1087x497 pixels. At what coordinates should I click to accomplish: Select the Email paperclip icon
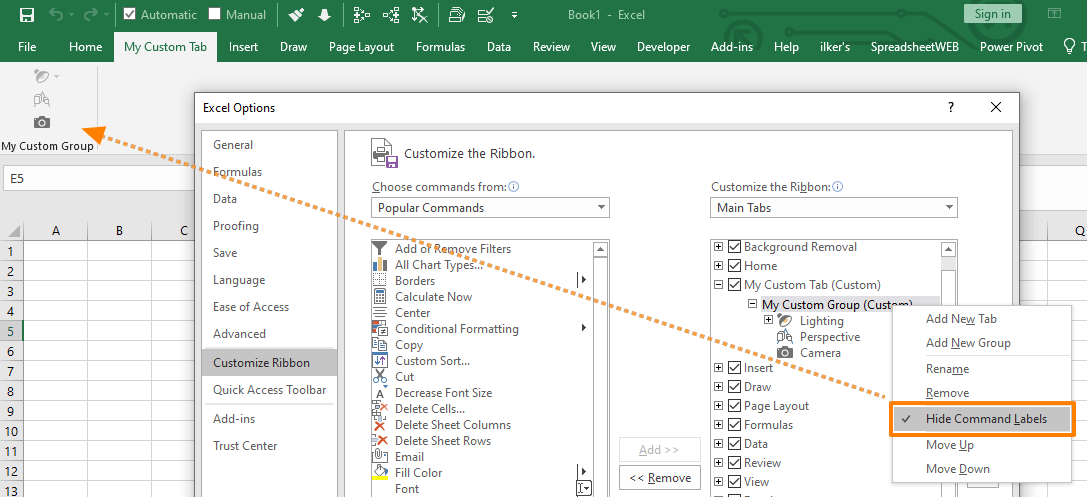pyautogui.click(x=380, y=456)
